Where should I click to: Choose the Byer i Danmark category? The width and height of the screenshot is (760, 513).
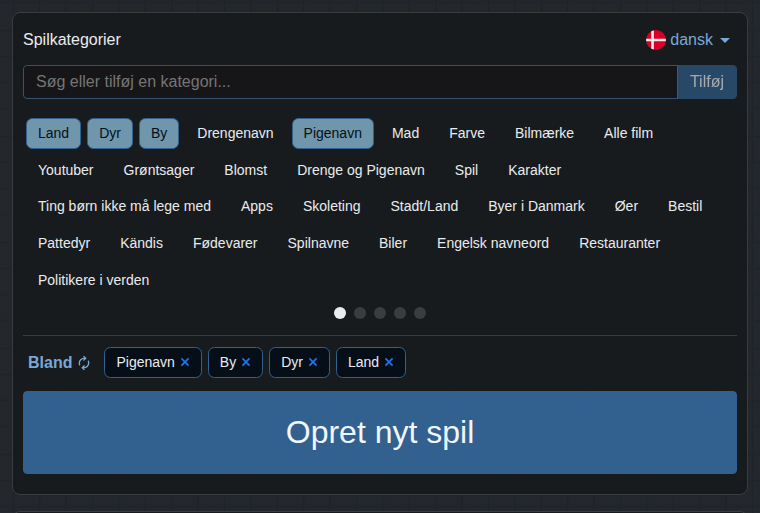(536, 207)
